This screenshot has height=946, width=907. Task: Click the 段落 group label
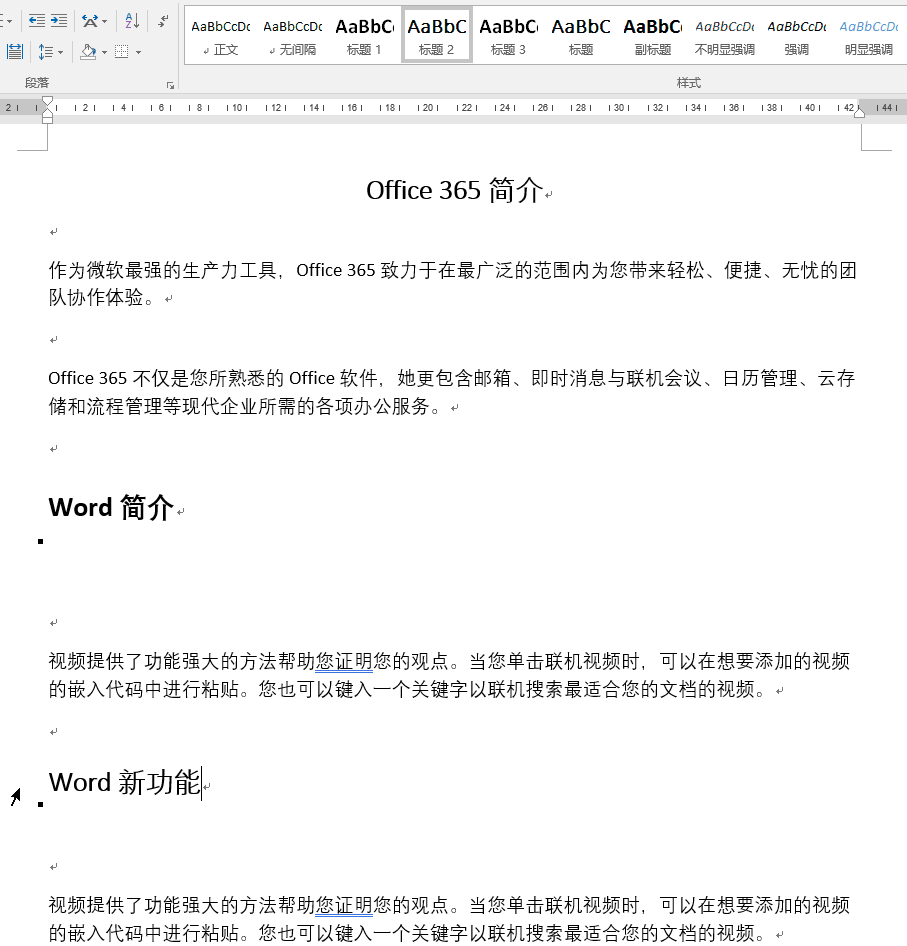click(x=37, y=83)
